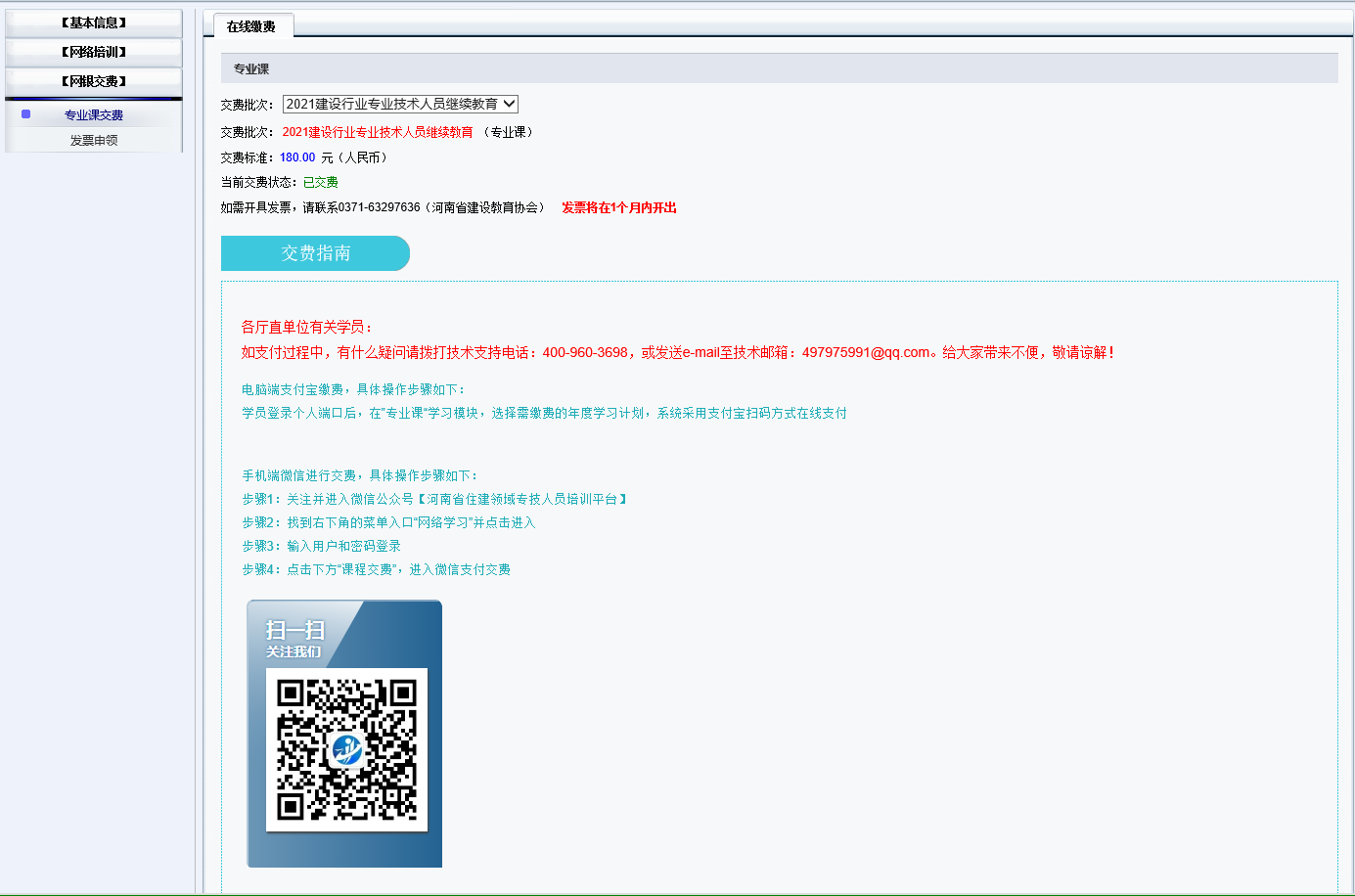Click the 电脑端支付宝缴费 instruction line

(x=354, y=389)
